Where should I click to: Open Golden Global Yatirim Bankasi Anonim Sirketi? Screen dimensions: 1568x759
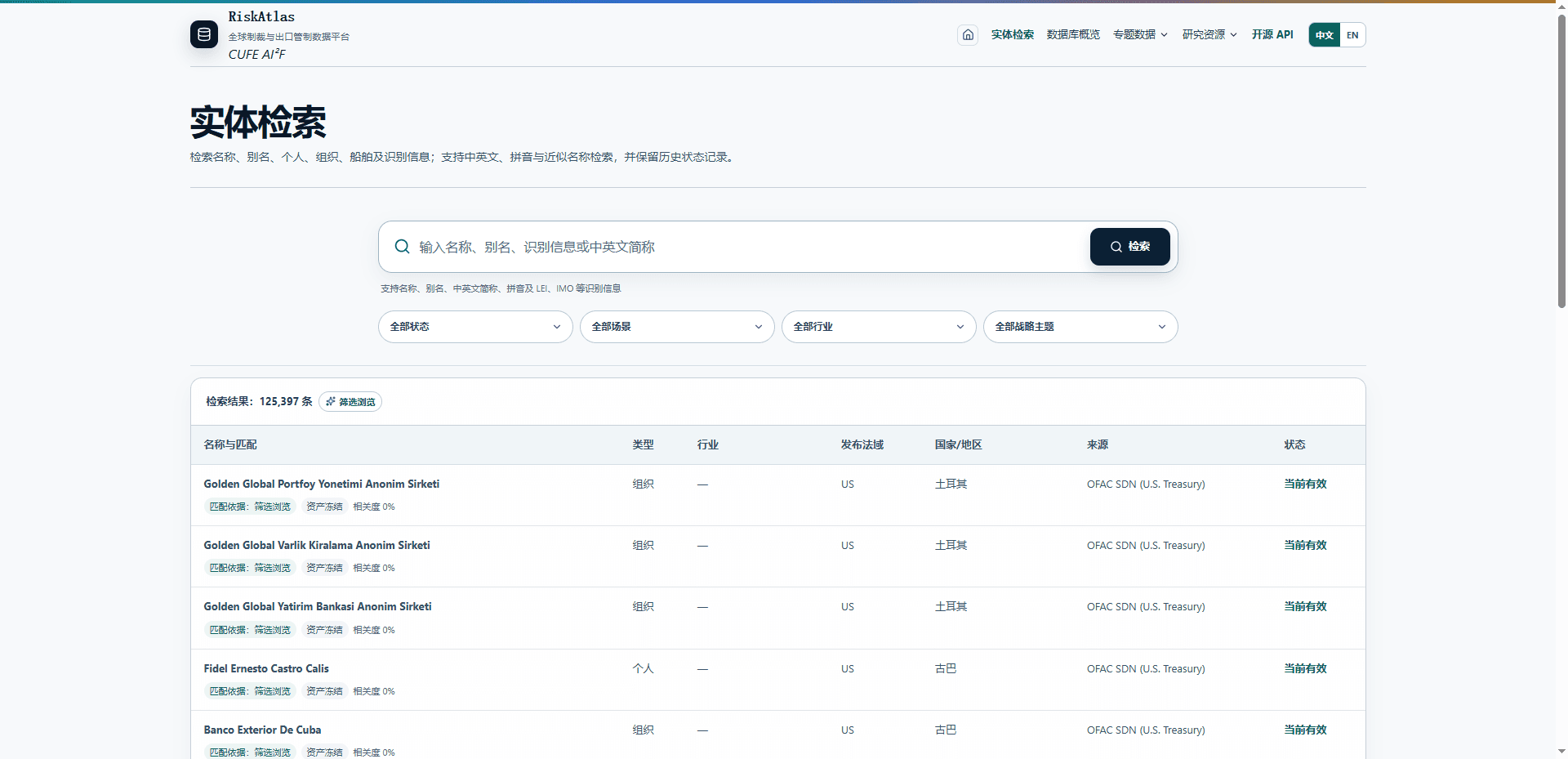coord(318,606)
